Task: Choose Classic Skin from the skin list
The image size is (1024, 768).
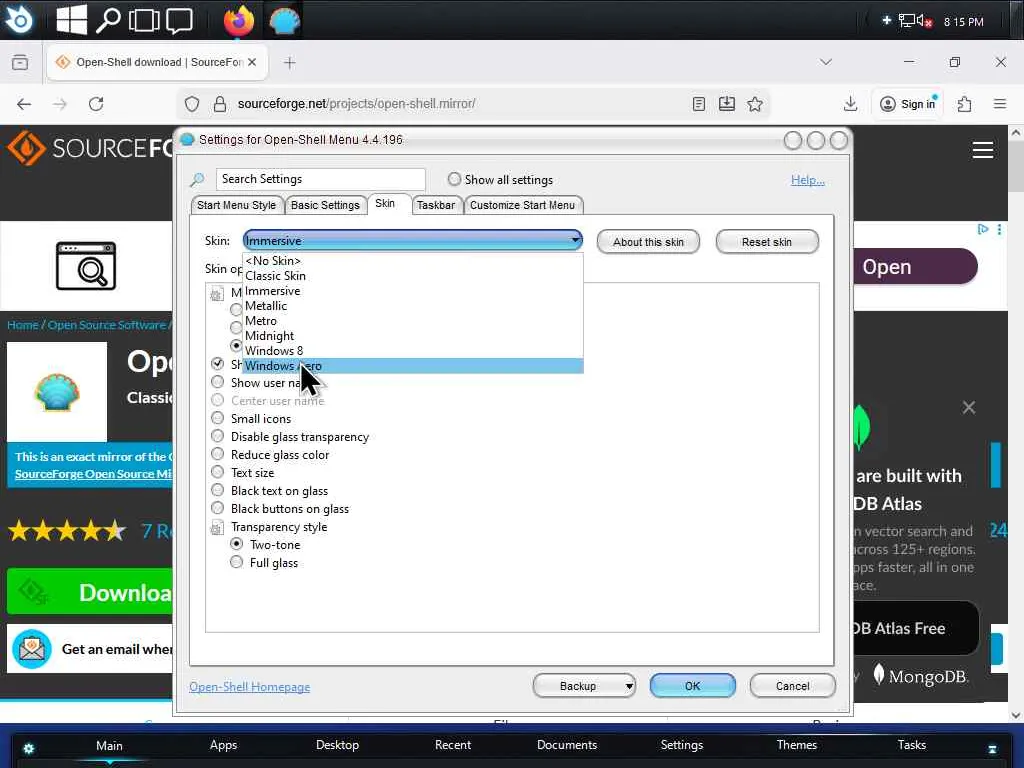Action: pos(412,276)
